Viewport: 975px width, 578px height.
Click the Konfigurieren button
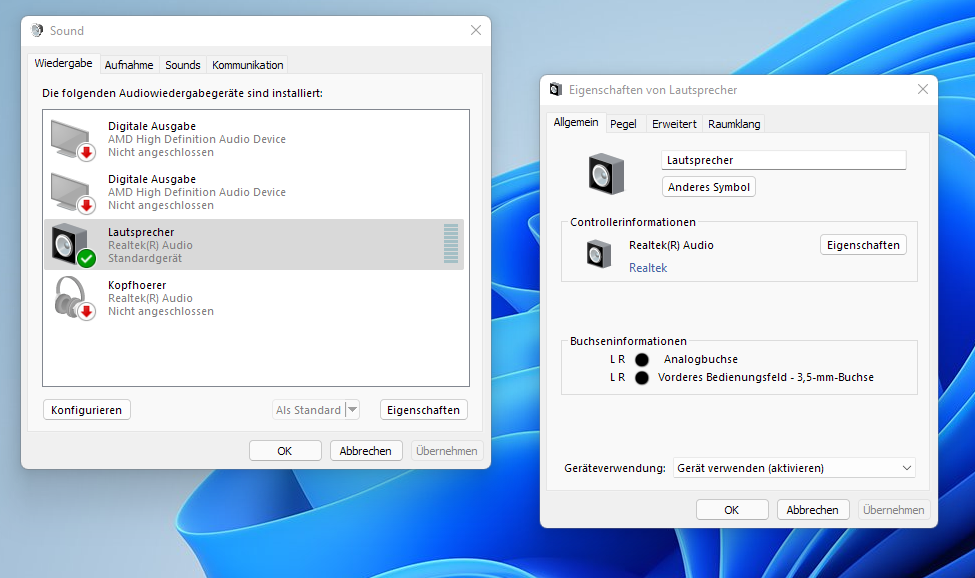pyautogui.click(x=86, y=410)
